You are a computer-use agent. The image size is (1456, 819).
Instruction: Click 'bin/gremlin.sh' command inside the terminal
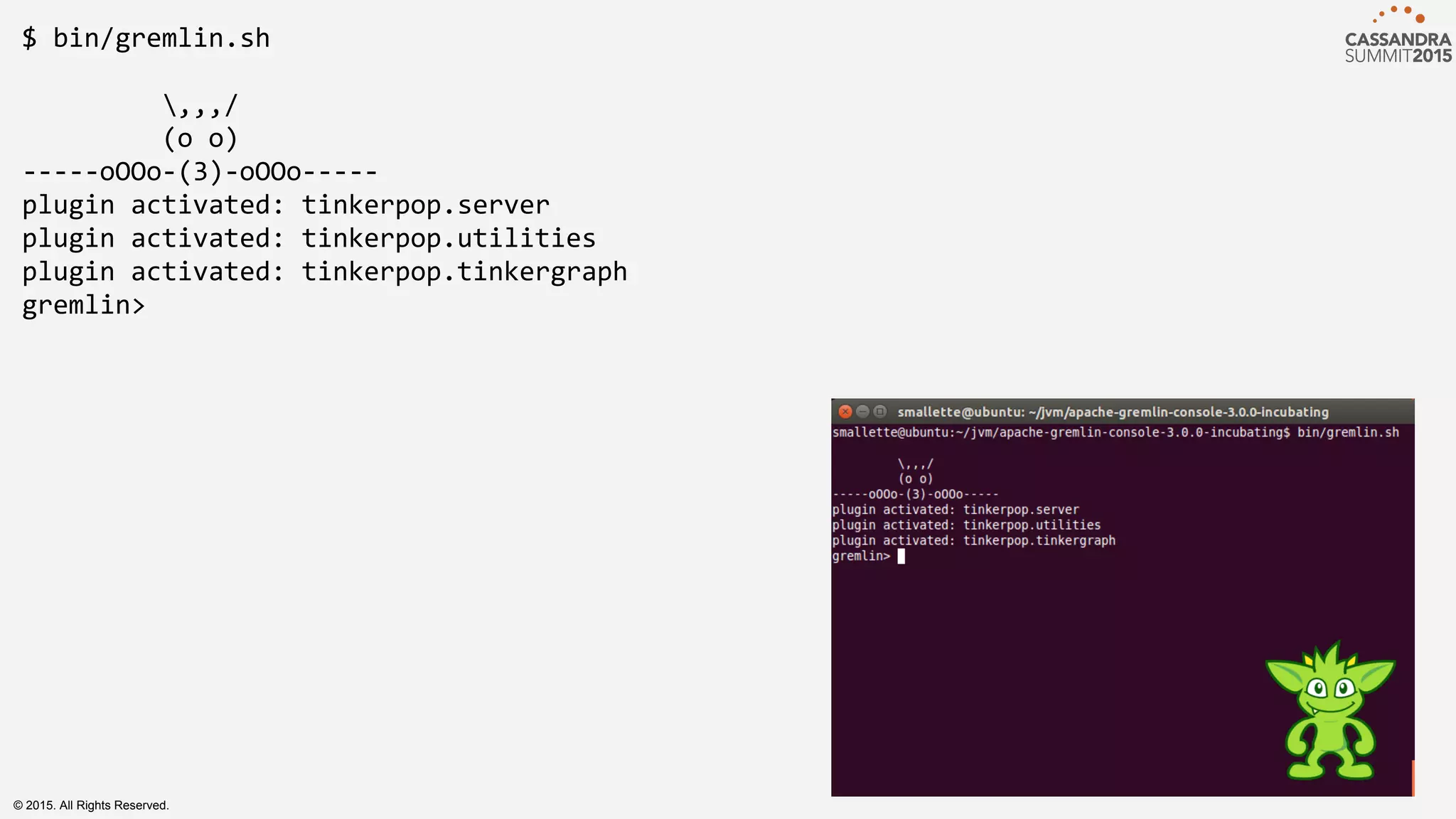1347,432
